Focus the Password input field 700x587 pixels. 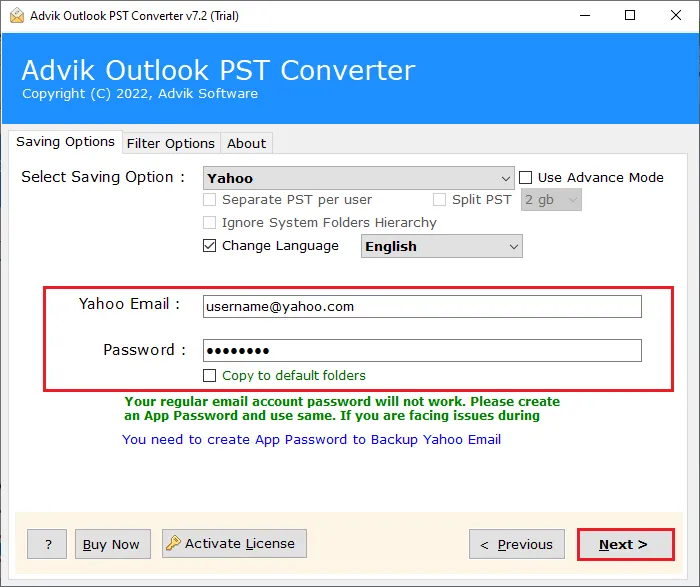coord(422,350)
